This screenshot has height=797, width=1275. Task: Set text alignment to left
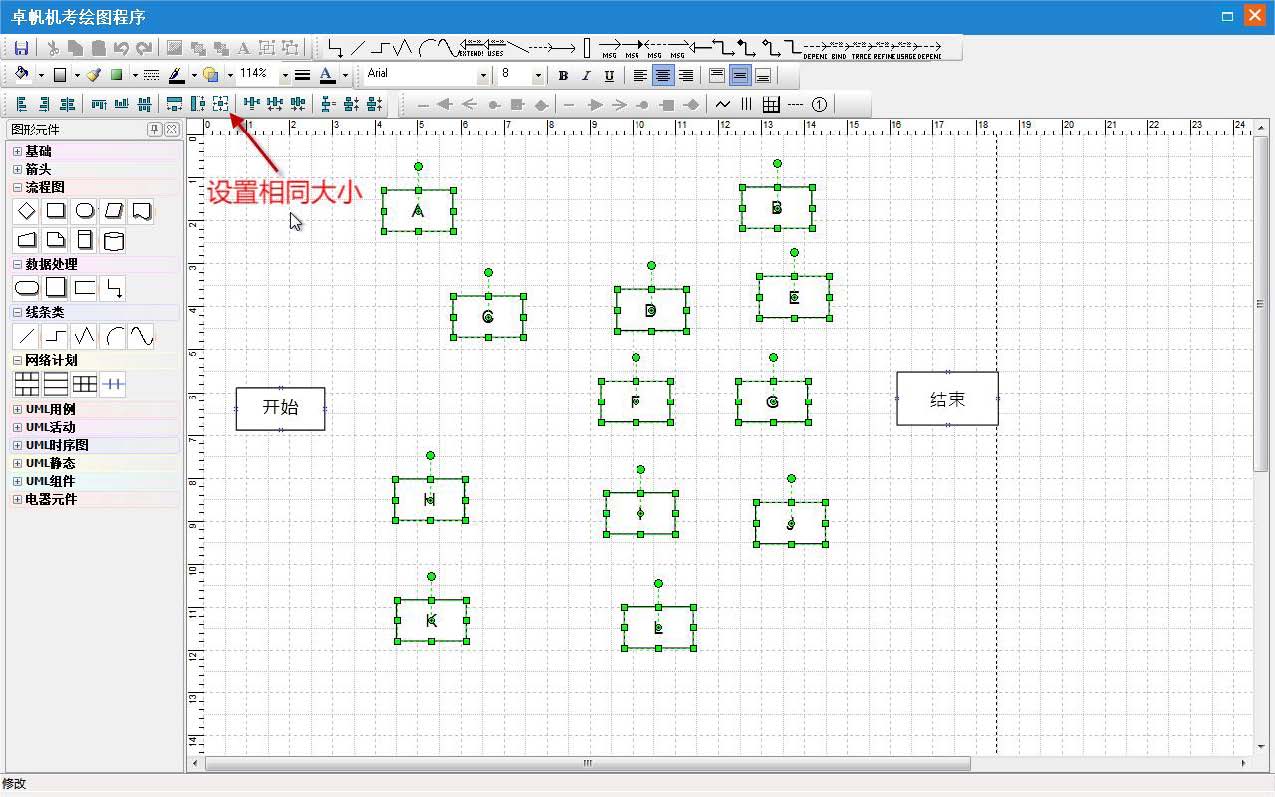pos(640,75)
